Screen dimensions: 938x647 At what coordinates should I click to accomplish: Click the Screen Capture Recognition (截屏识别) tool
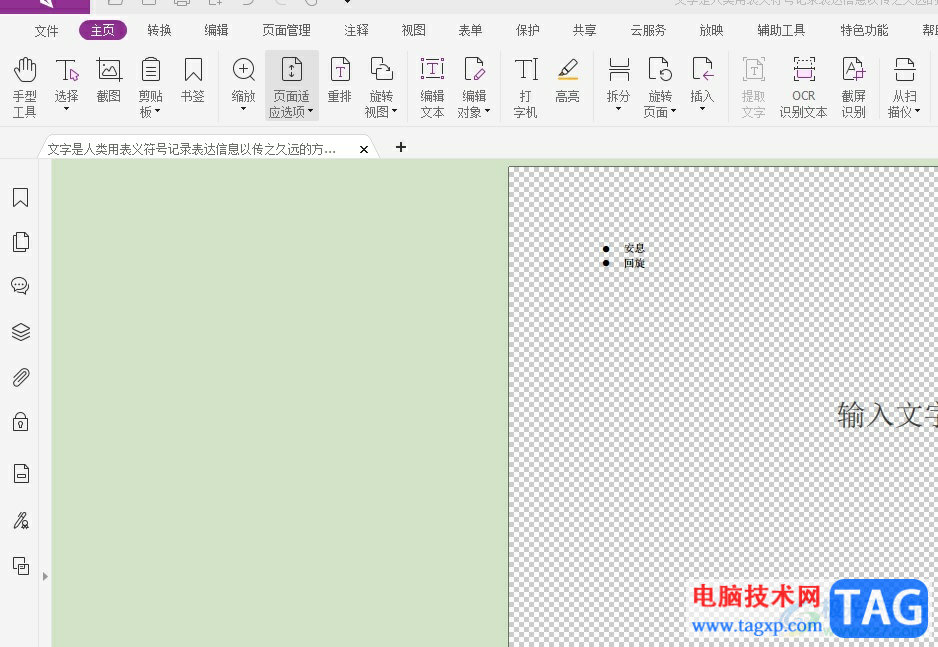854,87
